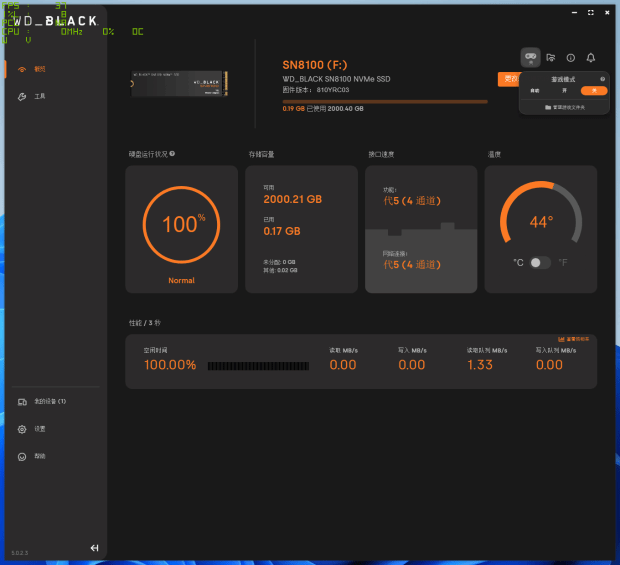The height and width of the screenshot is (565, 620).
Task: Open the performance chart link in the performance card
Action: tap(573, 339)
